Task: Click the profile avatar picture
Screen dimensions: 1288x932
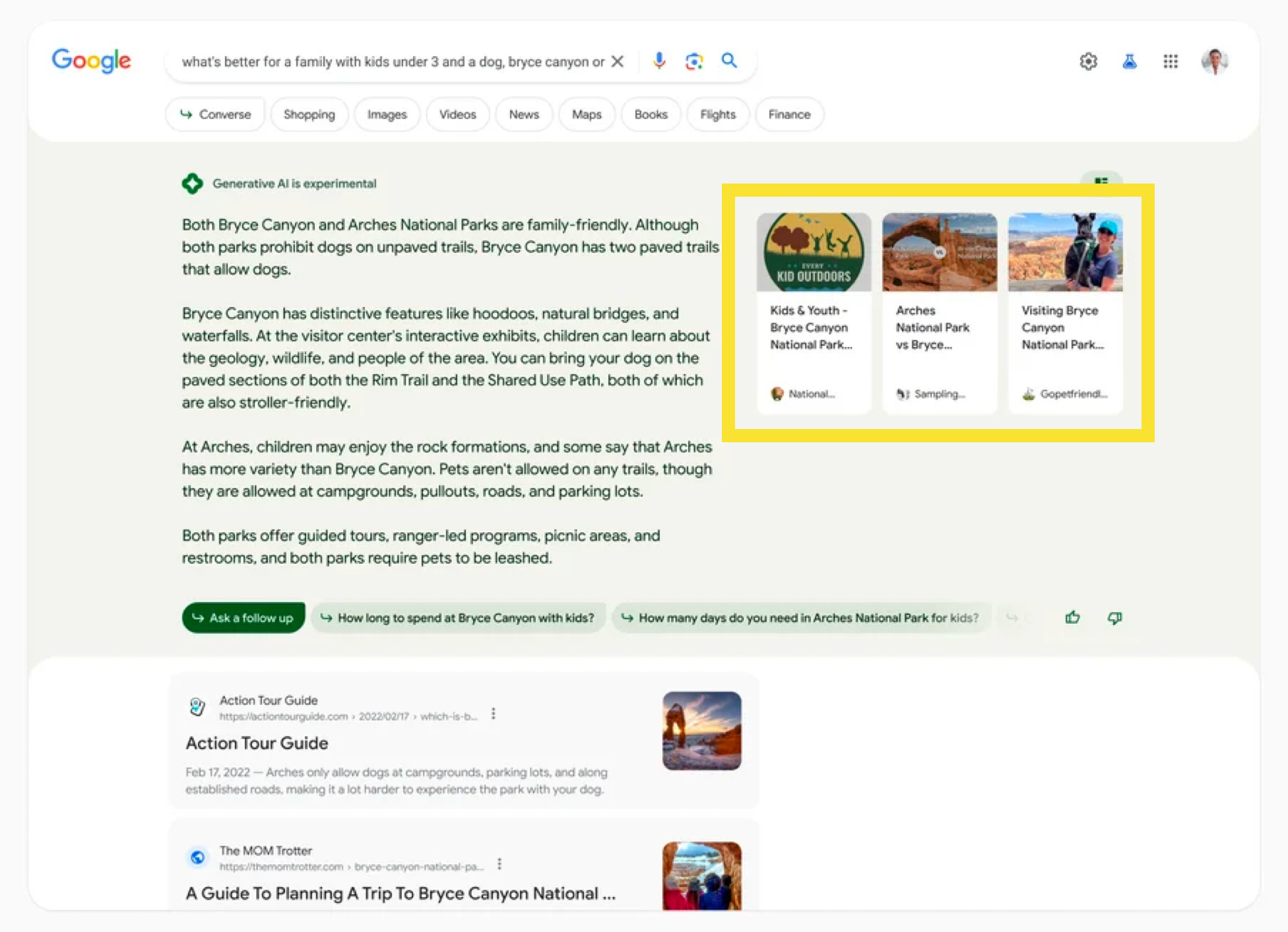Action: (x=1215, y=61)
